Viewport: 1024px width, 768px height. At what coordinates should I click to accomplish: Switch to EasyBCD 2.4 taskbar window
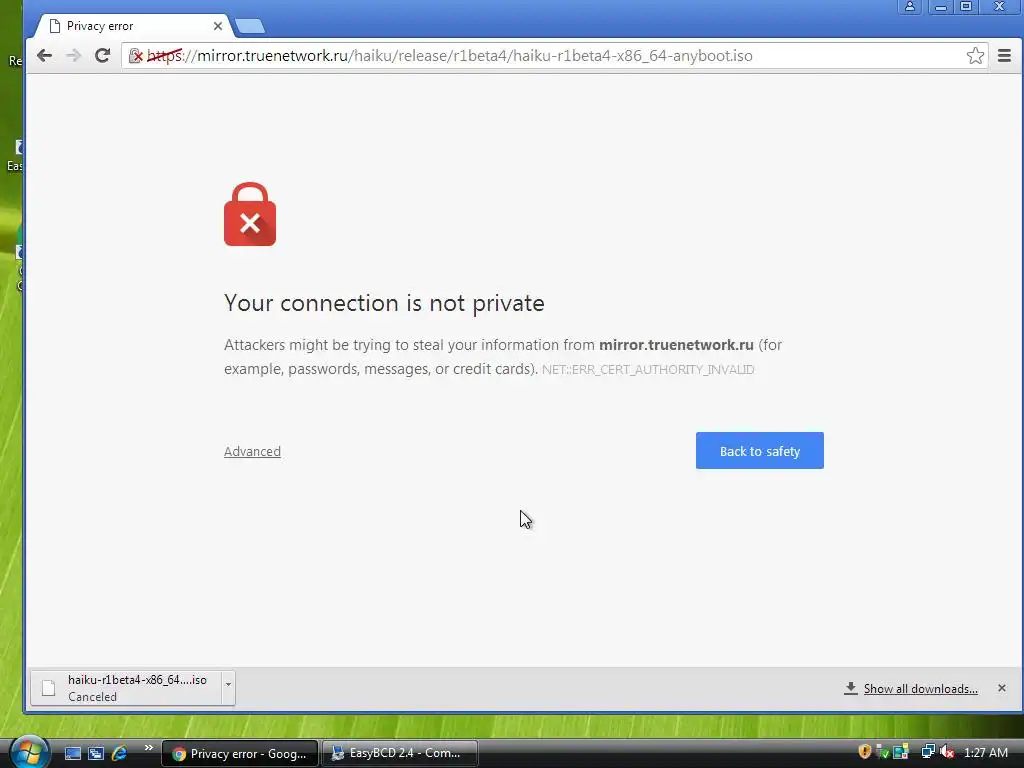400,753
